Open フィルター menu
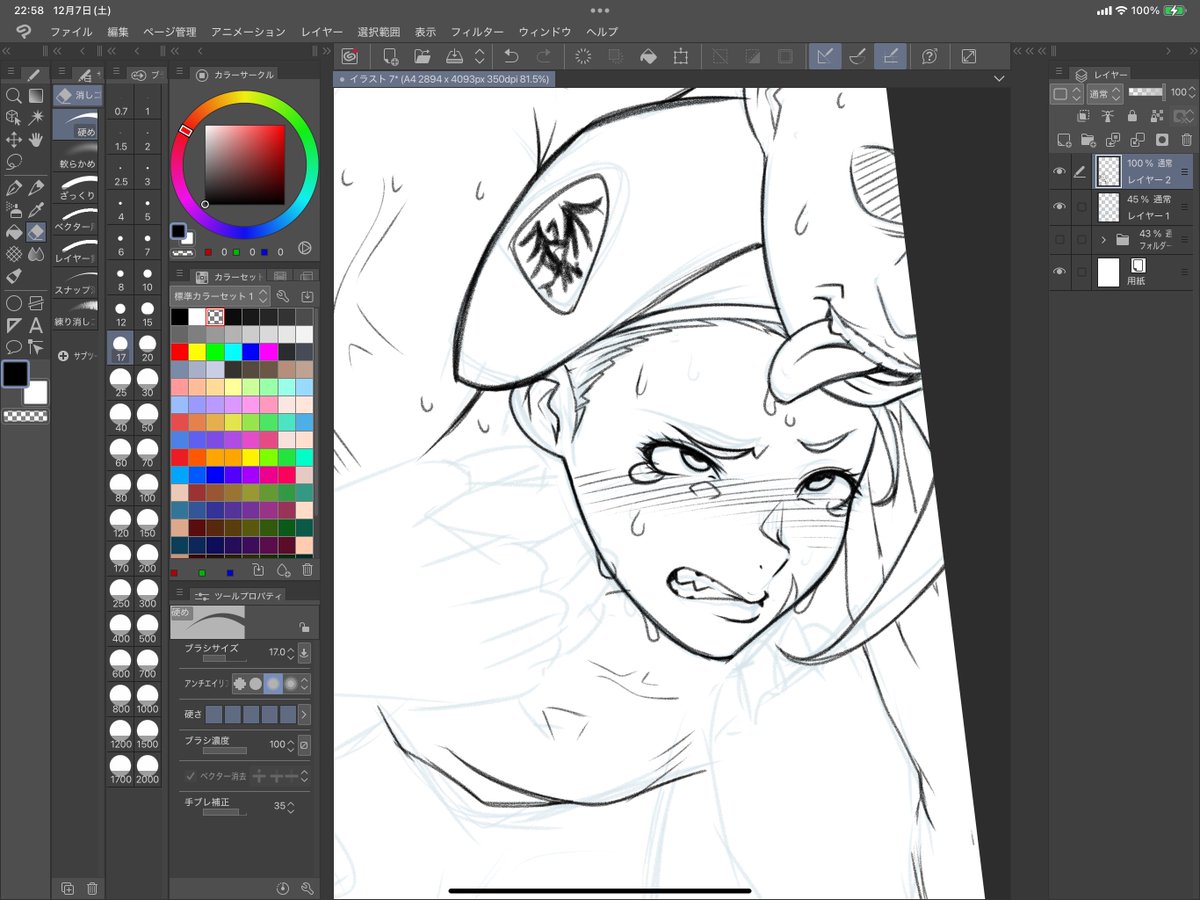This screenshot has height=900, width=1200. tap(477, 32)
